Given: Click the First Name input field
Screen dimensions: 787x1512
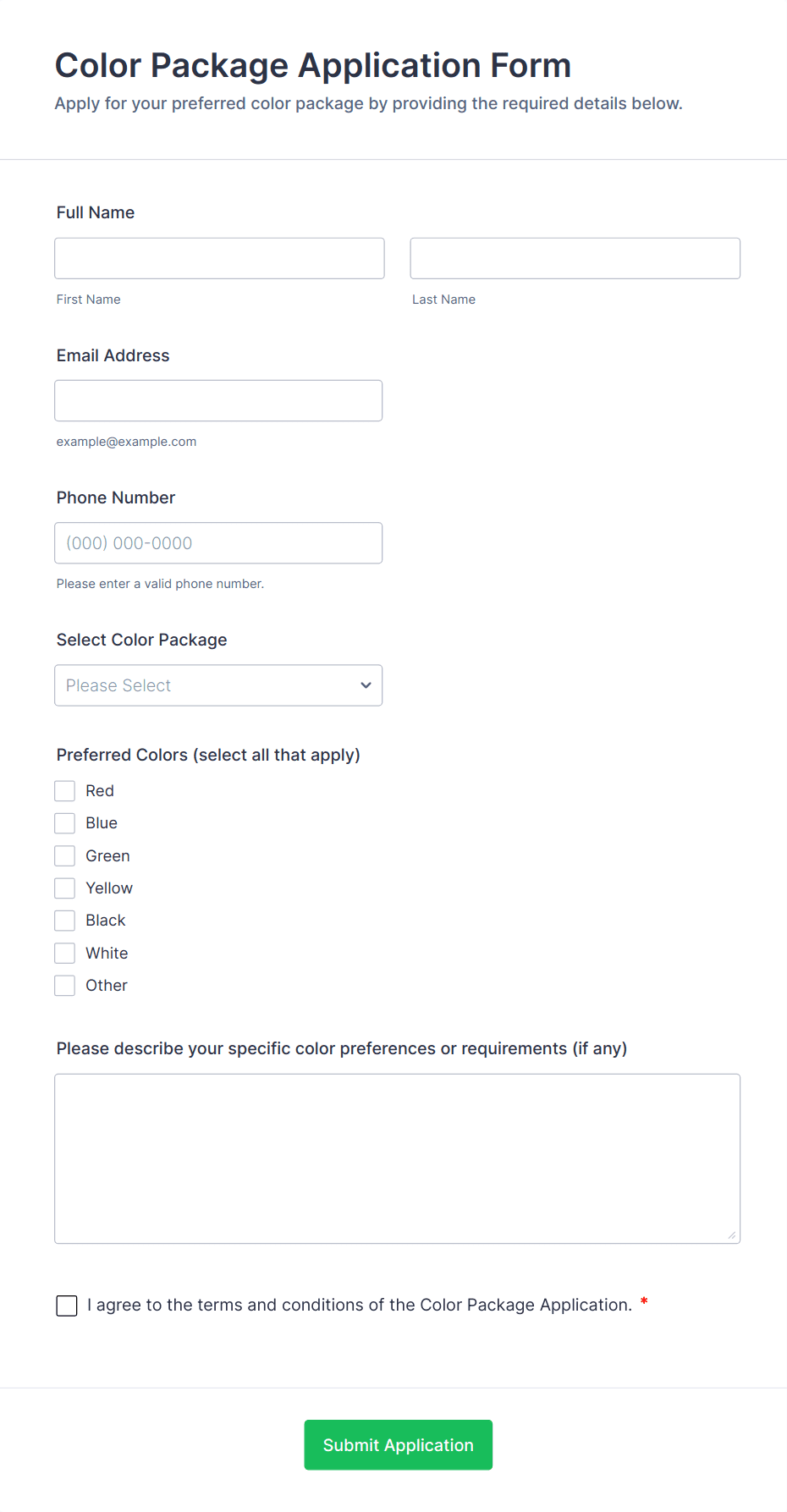Looking at the screenshot, I should (x=219, y=258).
